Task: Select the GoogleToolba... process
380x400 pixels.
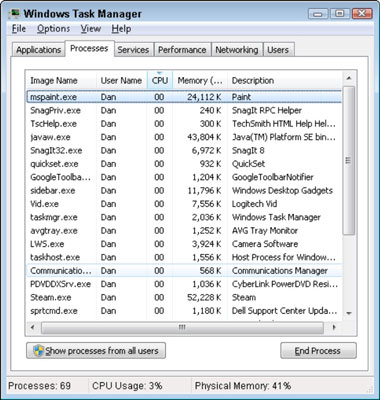Action: pyautogui.click(x=184, y=177)
